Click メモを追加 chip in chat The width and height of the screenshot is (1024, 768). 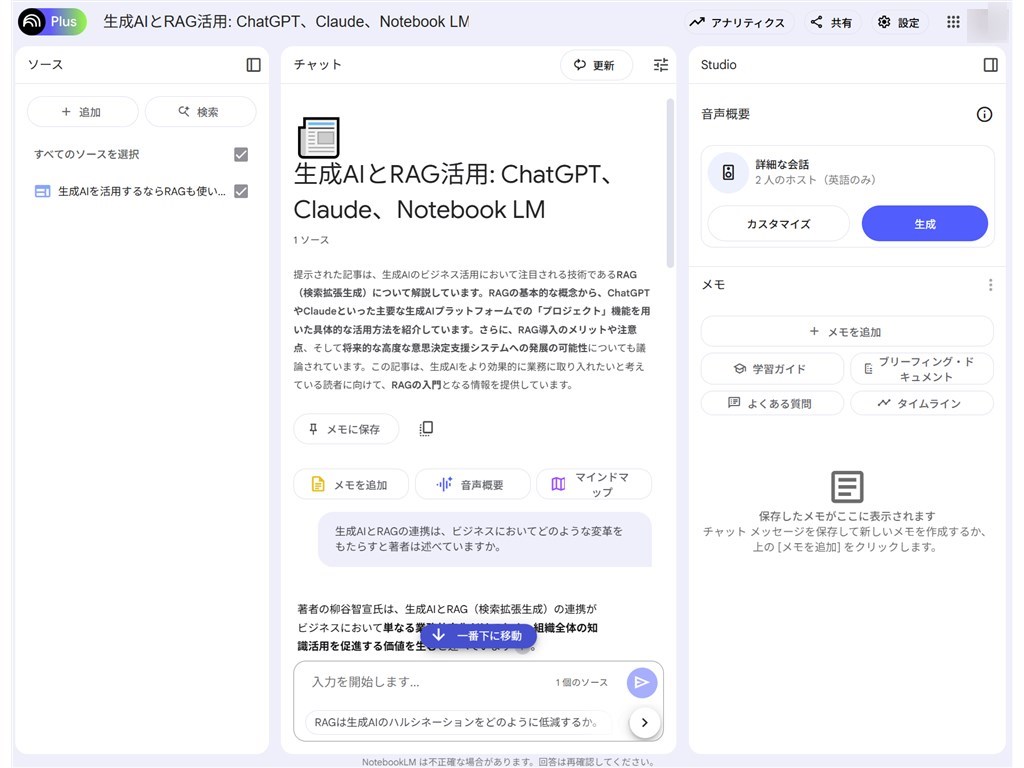(x=351, y=485)
